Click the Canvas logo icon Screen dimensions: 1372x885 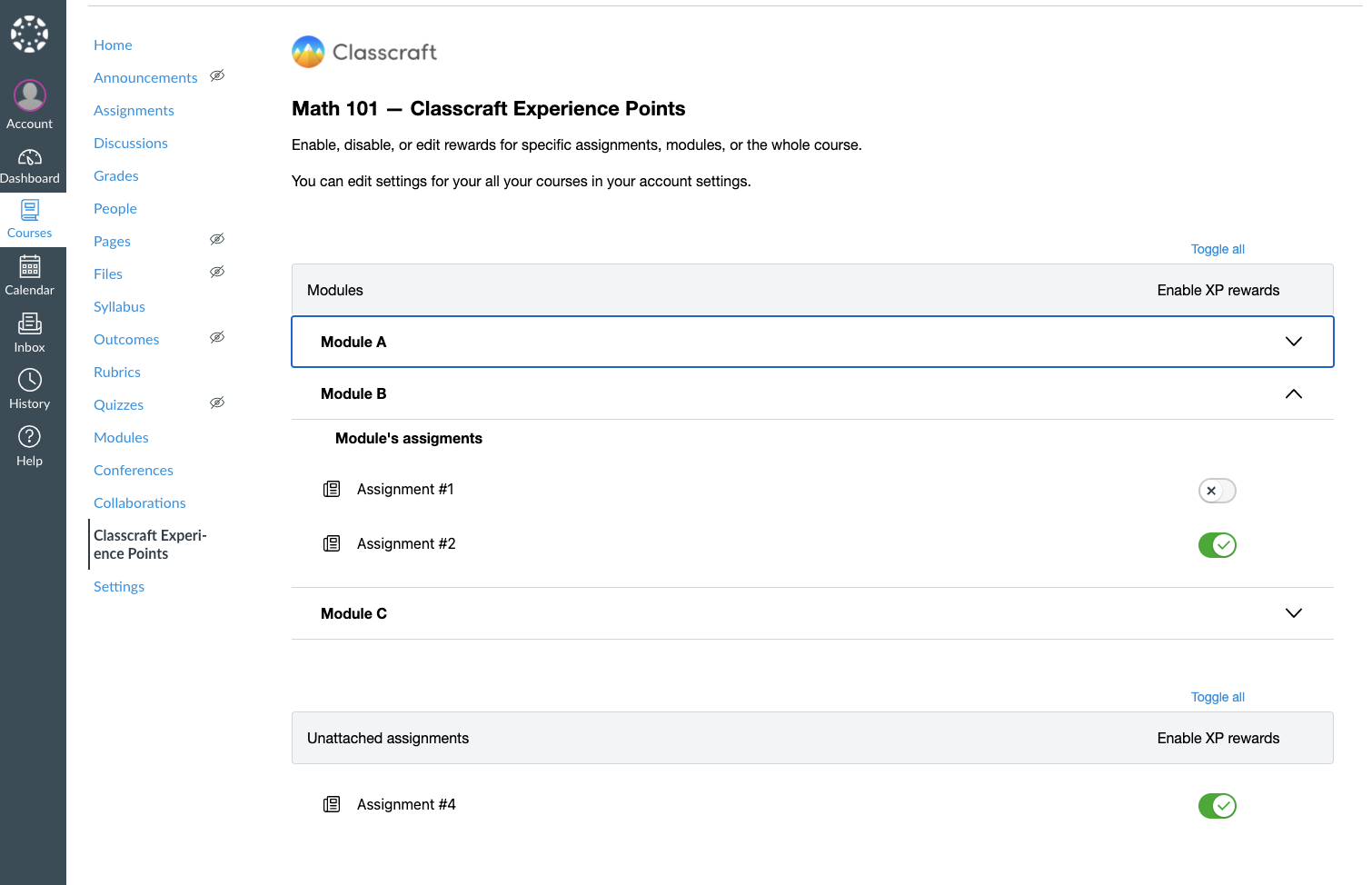click(29, 34)
